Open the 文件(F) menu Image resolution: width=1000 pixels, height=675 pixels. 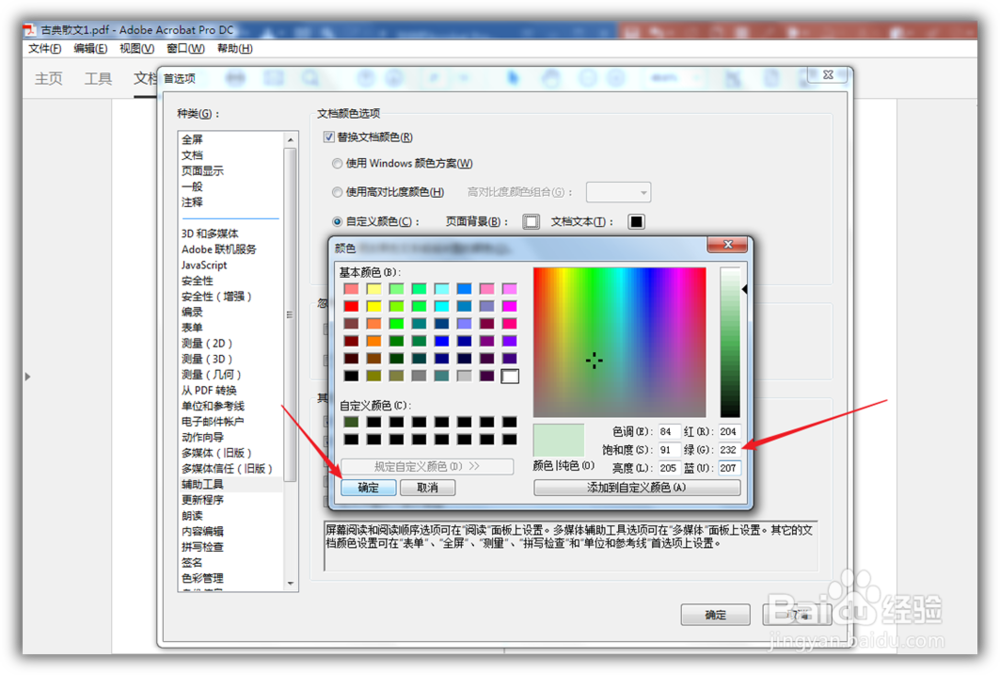[x=45, y=48]
